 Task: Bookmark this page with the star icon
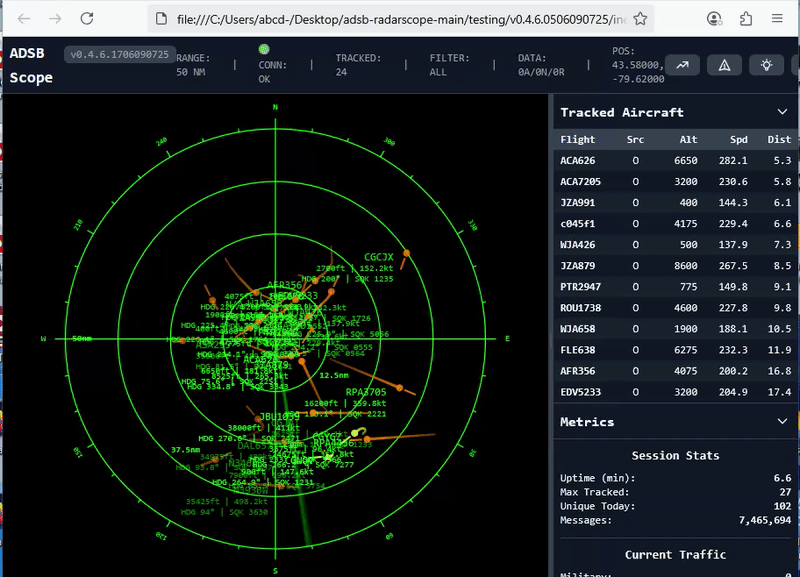pyautogui.click(x=640, y=19)
